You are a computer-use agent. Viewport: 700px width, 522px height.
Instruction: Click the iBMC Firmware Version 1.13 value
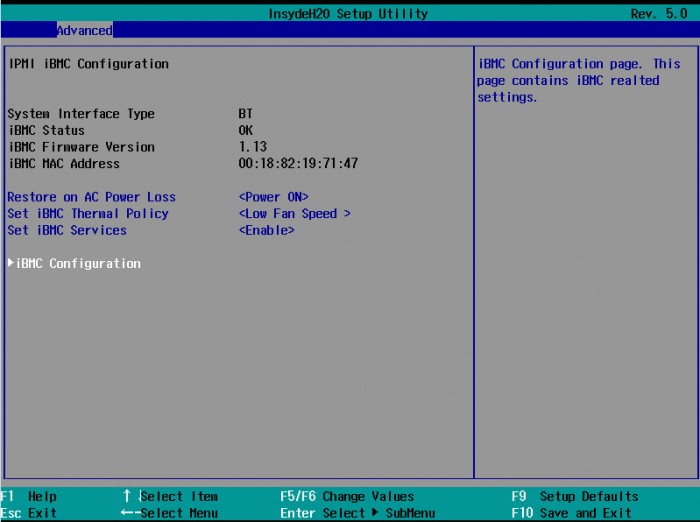pyautogui.click(x=252, y=147)
